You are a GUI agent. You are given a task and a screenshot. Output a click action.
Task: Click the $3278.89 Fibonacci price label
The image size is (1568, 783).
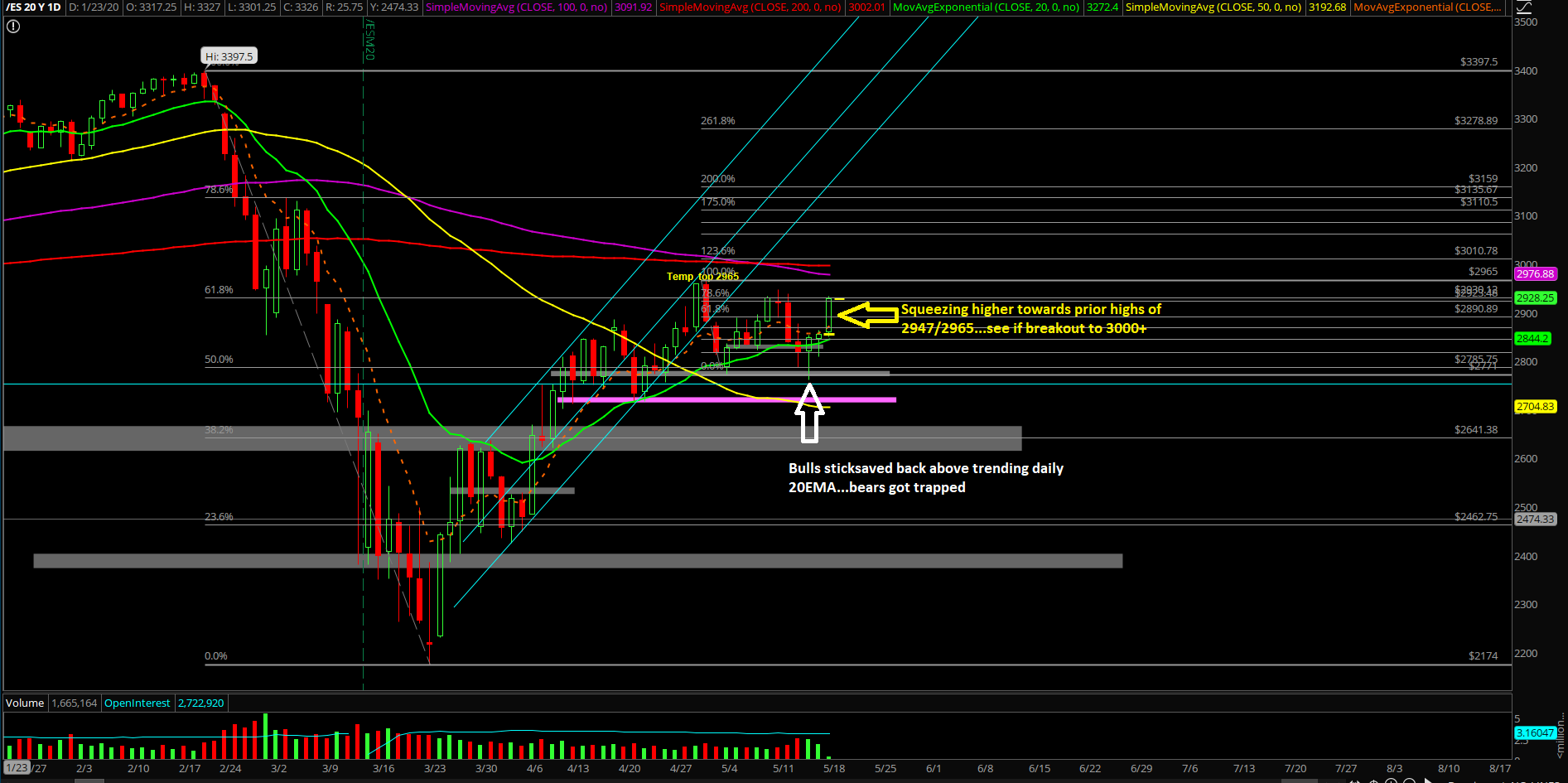(1476, 121)
